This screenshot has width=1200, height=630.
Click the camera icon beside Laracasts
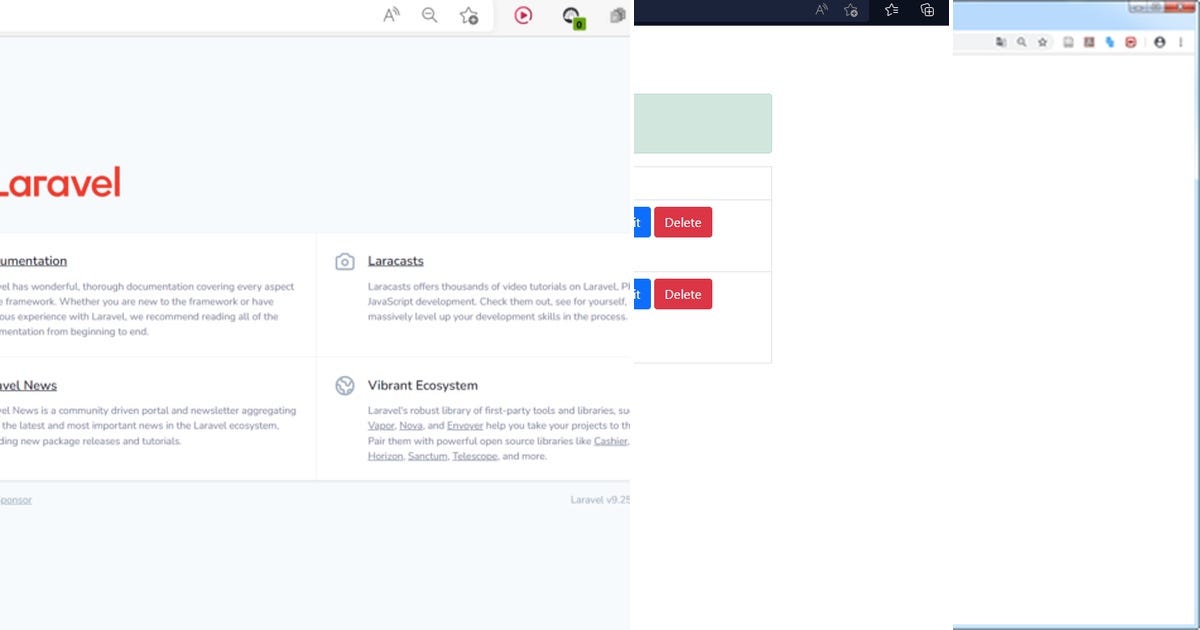tap(344, 260)
